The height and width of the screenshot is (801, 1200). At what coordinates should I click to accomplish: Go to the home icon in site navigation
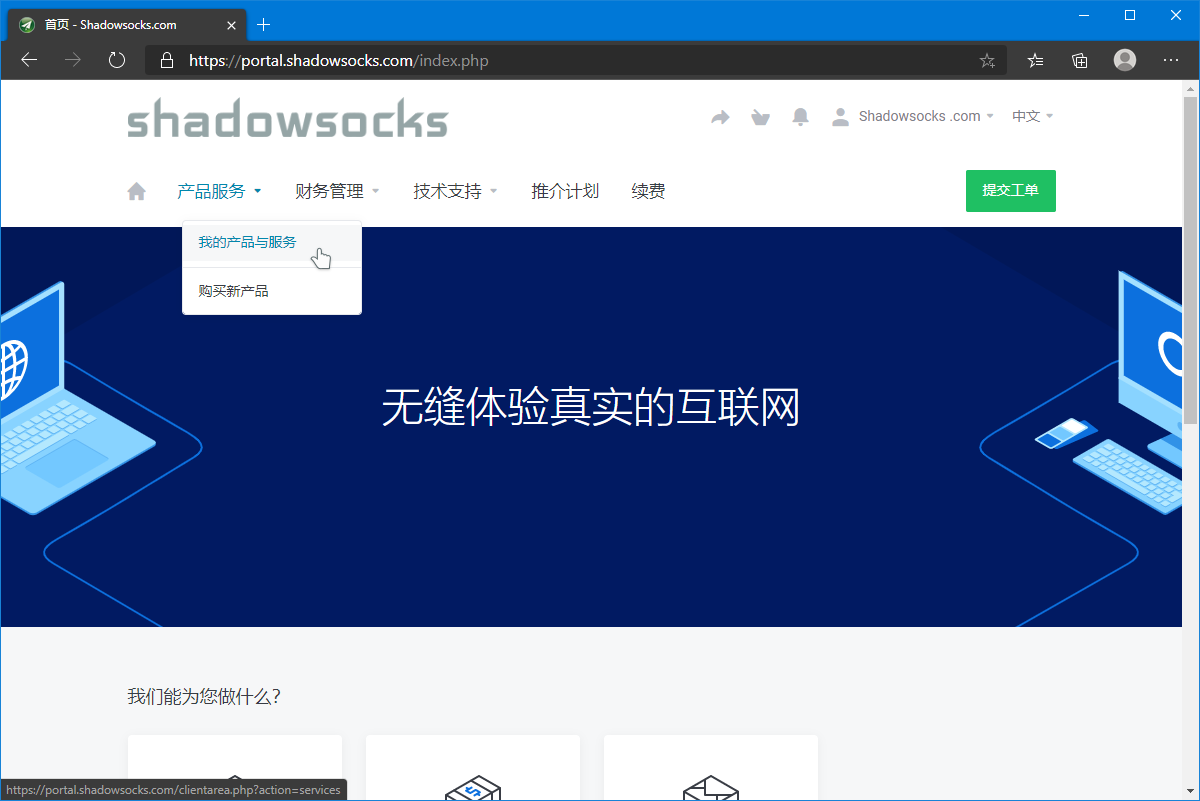137,191
